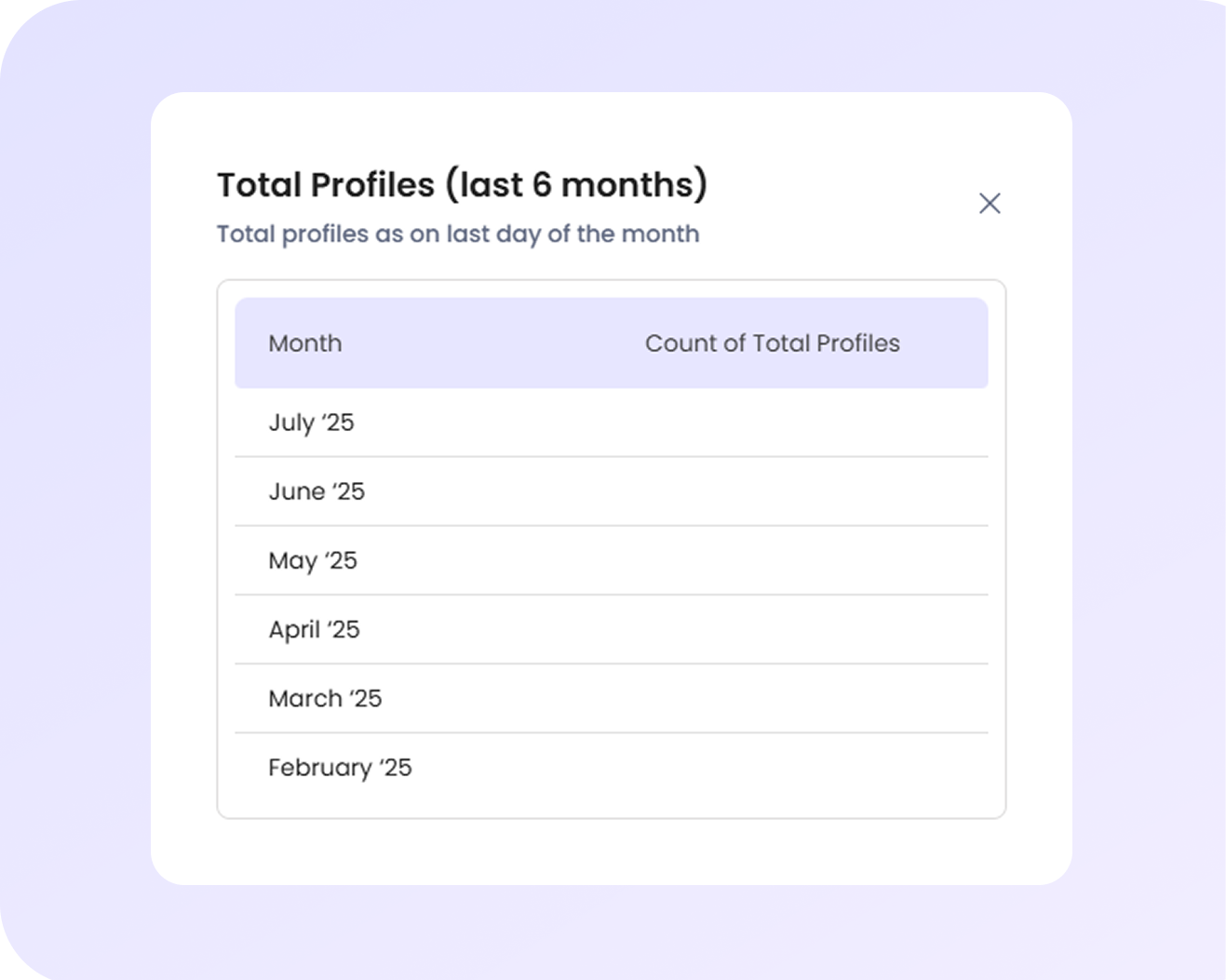Image resolution: width=1226 pixels, height=980 pixels.
Task: Select the April '25 row
Action: (611, 629)
